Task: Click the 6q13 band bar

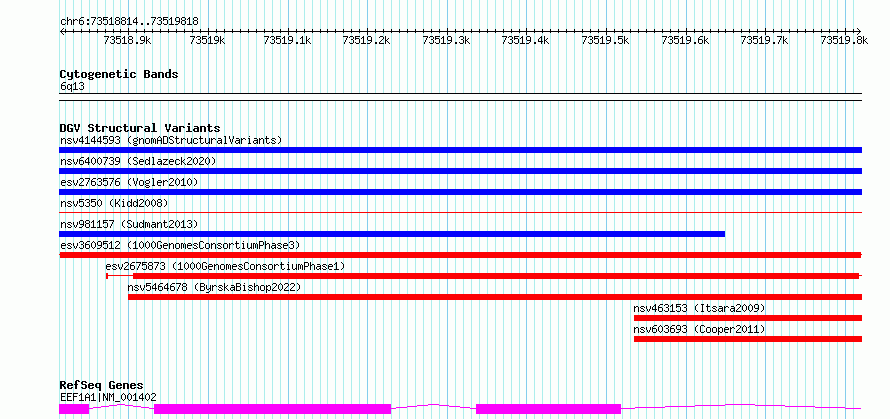Action: point(460,97)
